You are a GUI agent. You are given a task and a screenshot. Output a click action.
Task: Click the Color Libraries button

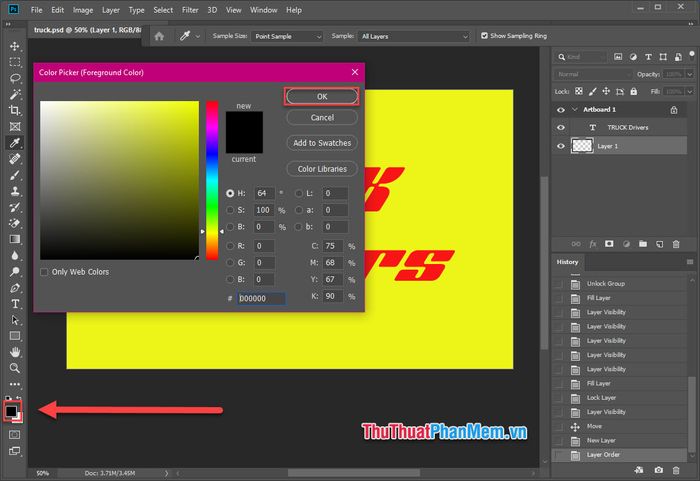point(321,169)
